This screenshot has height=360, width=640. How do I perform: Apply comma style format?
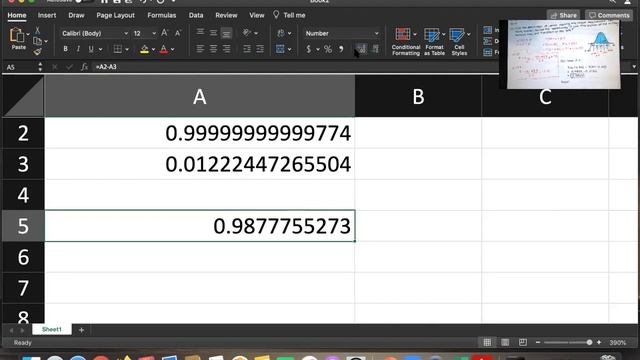point(341,49)
